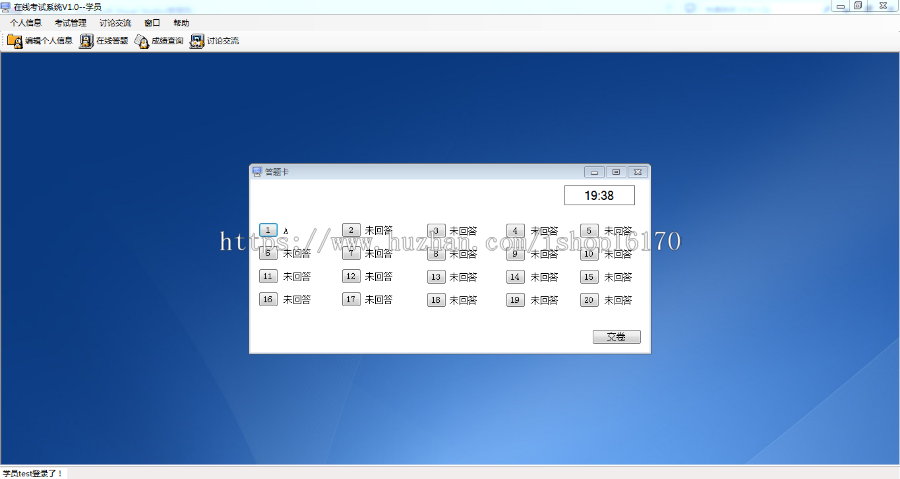Click the app icon in the main title bar
Screen dimensions: 900x479
tap(6, 7)
